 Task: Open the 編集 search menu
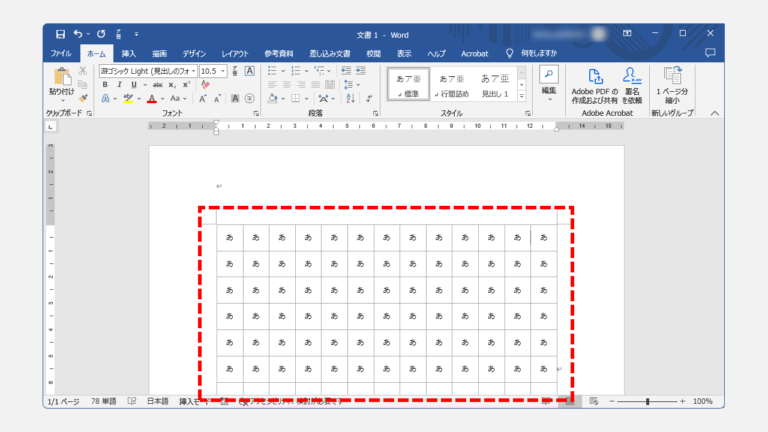click(549, 83)
